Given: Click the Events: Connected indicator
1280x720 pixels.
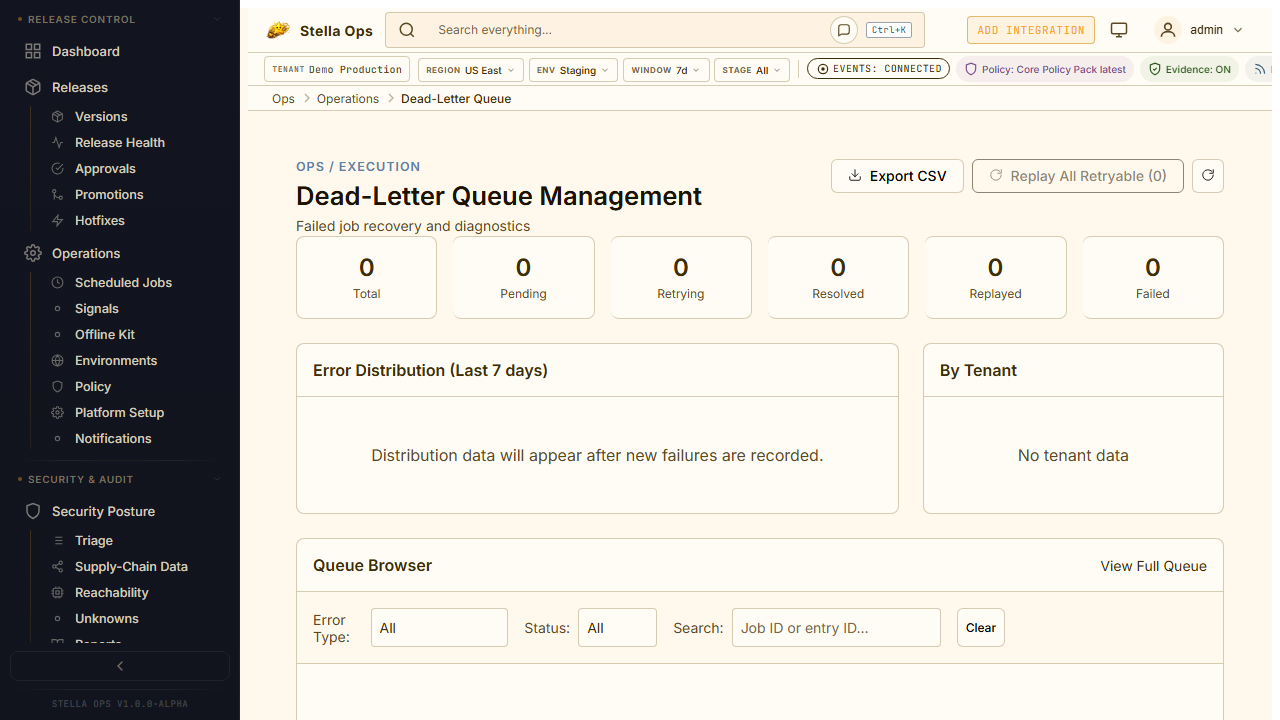Looking at the screenshot, I should pyautogui.click(x=878, y=69).
